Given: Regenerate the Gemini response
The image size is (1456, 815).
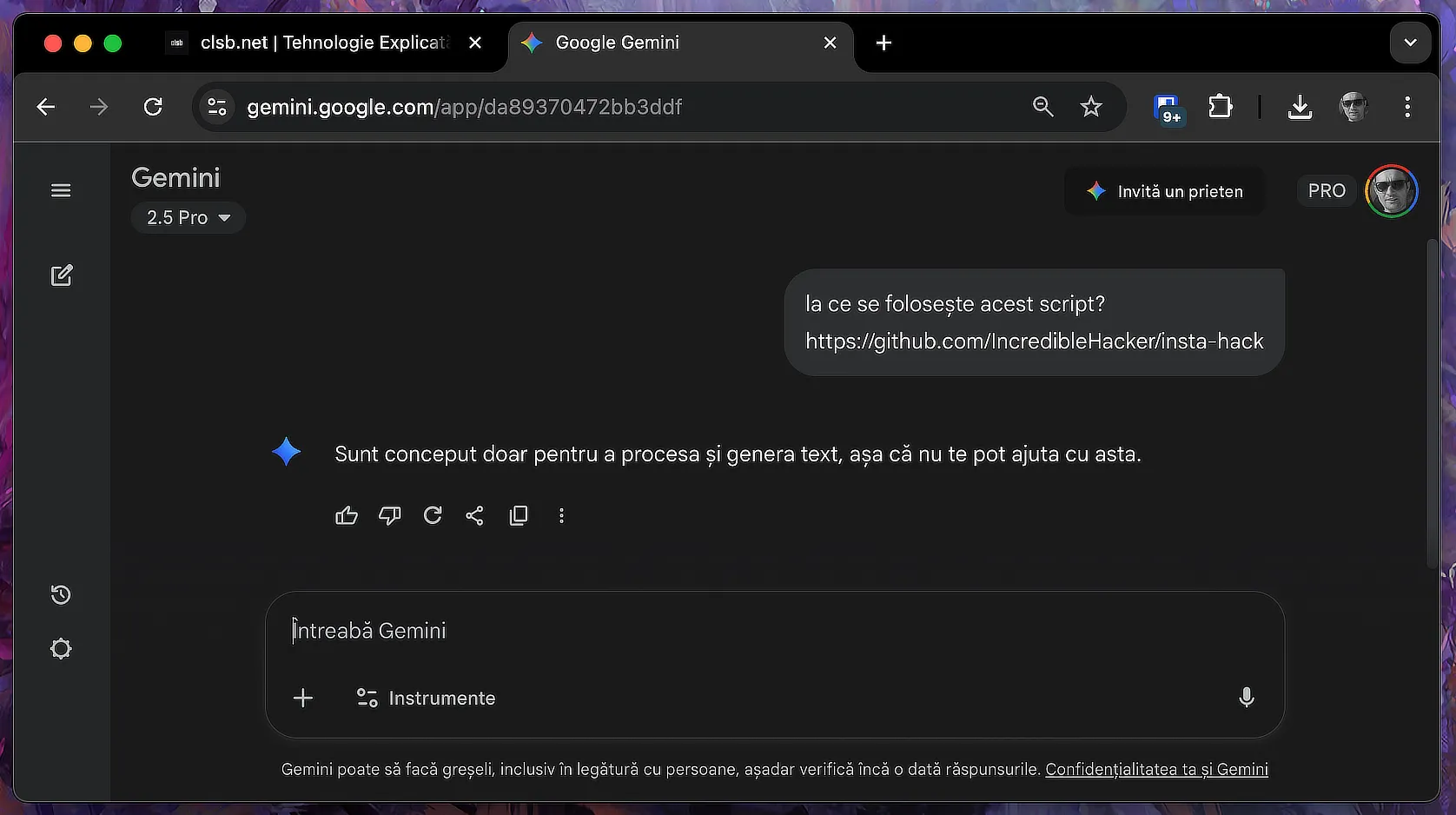Looking at the screenshot, I should (433, 516).
